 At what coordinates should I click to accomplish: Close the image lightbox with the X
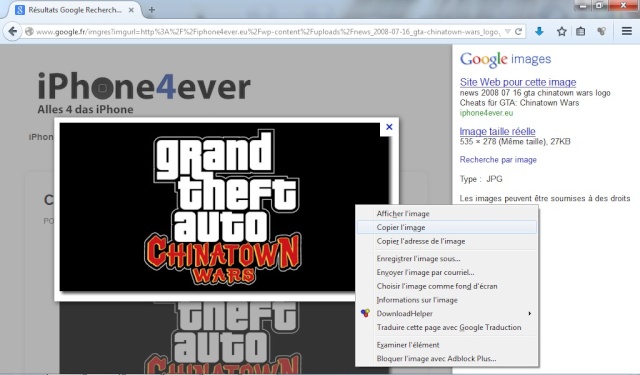click(389, 127)
